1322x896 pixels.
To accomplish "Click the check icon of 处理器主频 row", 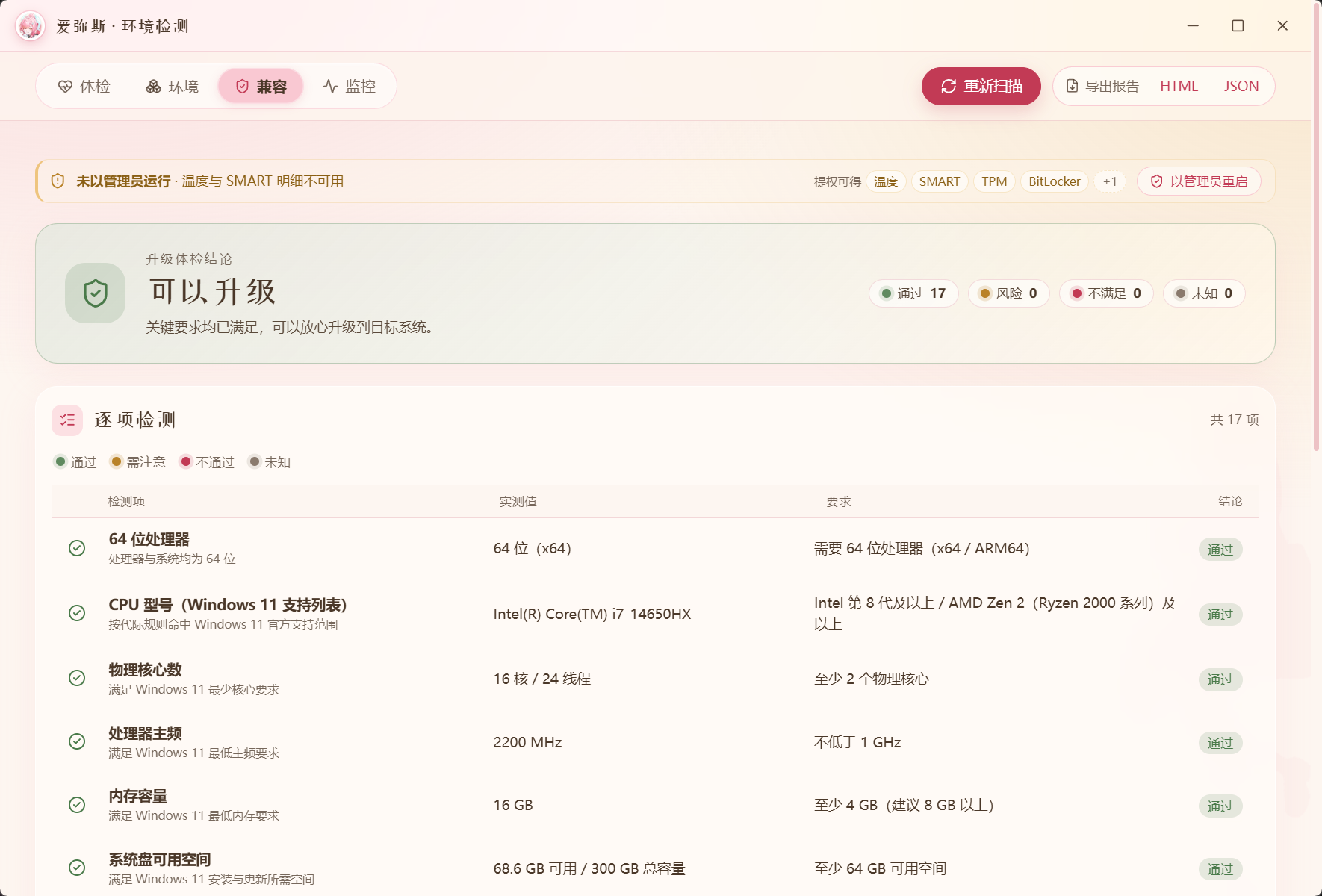I will (77, 741).
